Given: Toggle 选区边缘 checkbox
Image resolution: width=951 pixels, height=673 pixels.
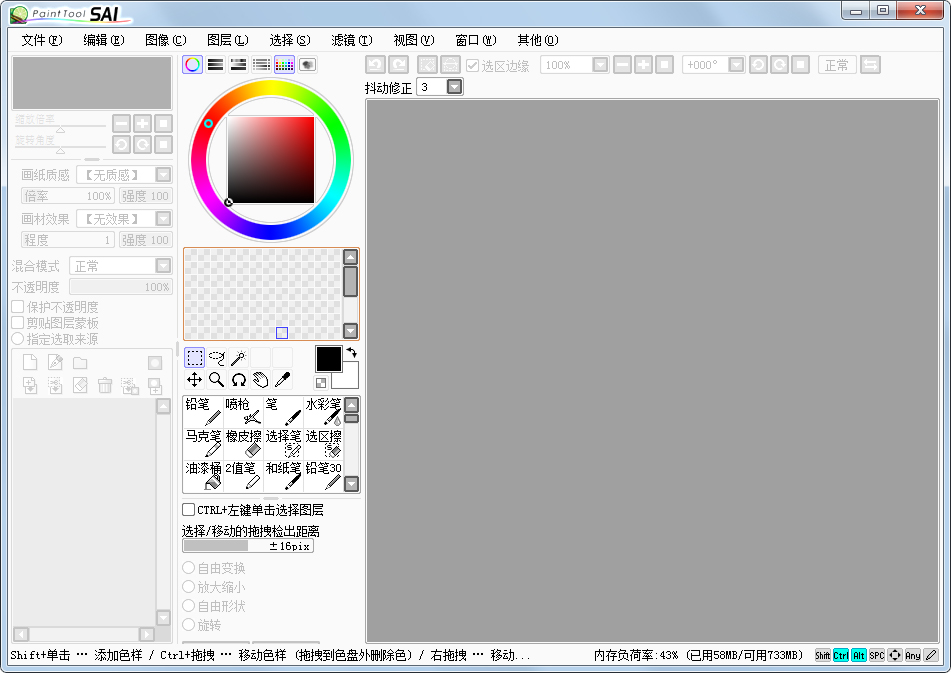Looking at the screenshot, I should coord(472,65).
